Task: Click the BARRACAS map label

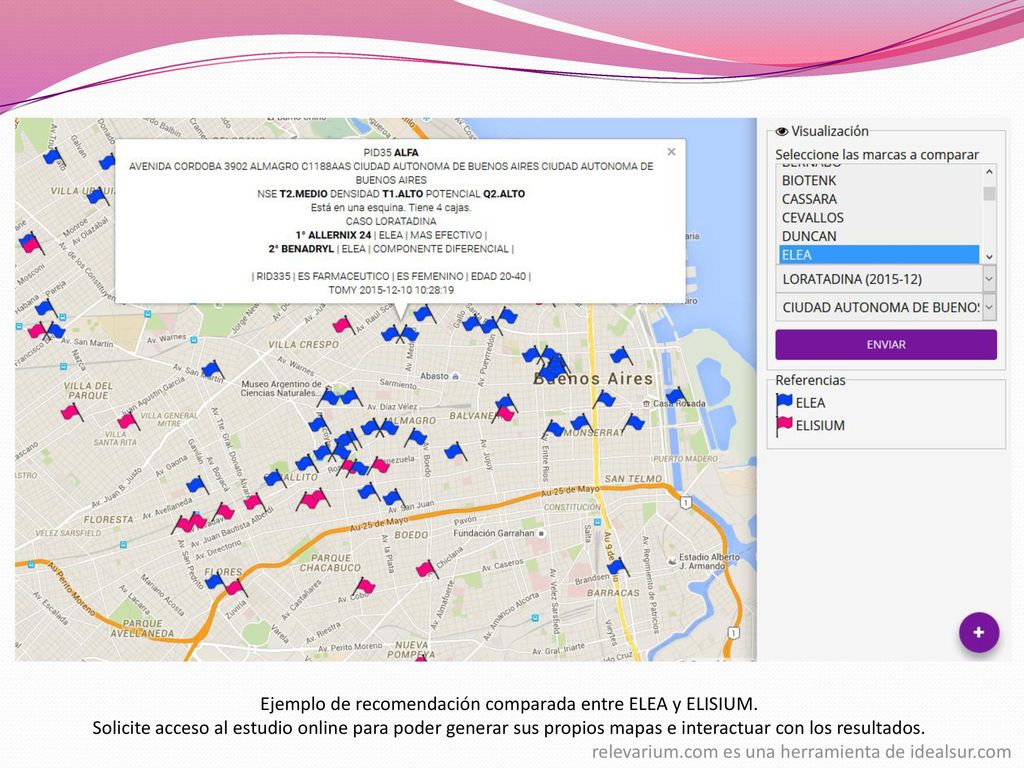Action: pos(613,593)
